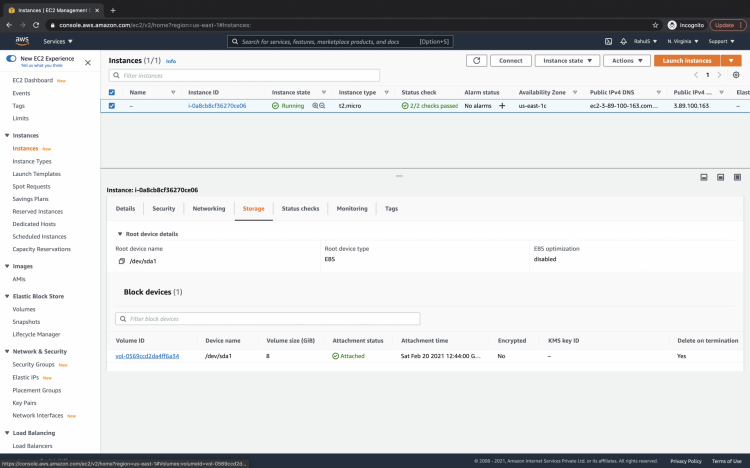Viewport: 750px width, 468px height.
Task: Open table preferences gear icon
Action: 736,75
